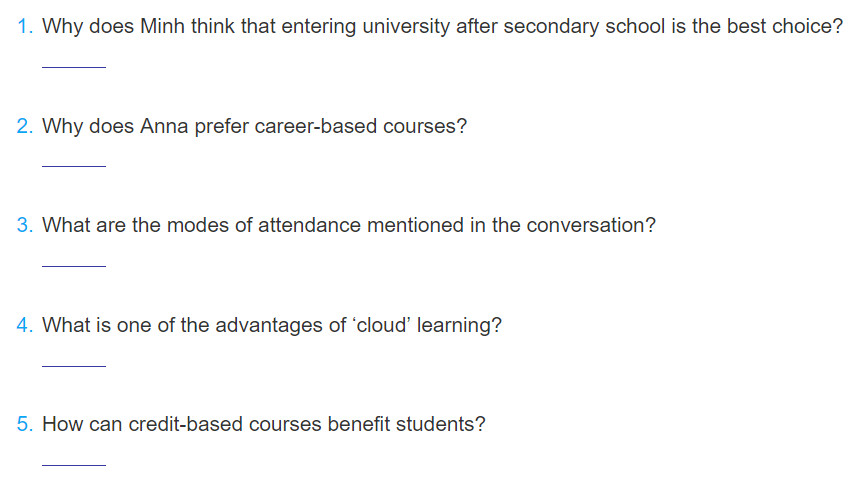Select the answer blank under question 3
This screenshot has height=484, width=854.
[74, 266]
